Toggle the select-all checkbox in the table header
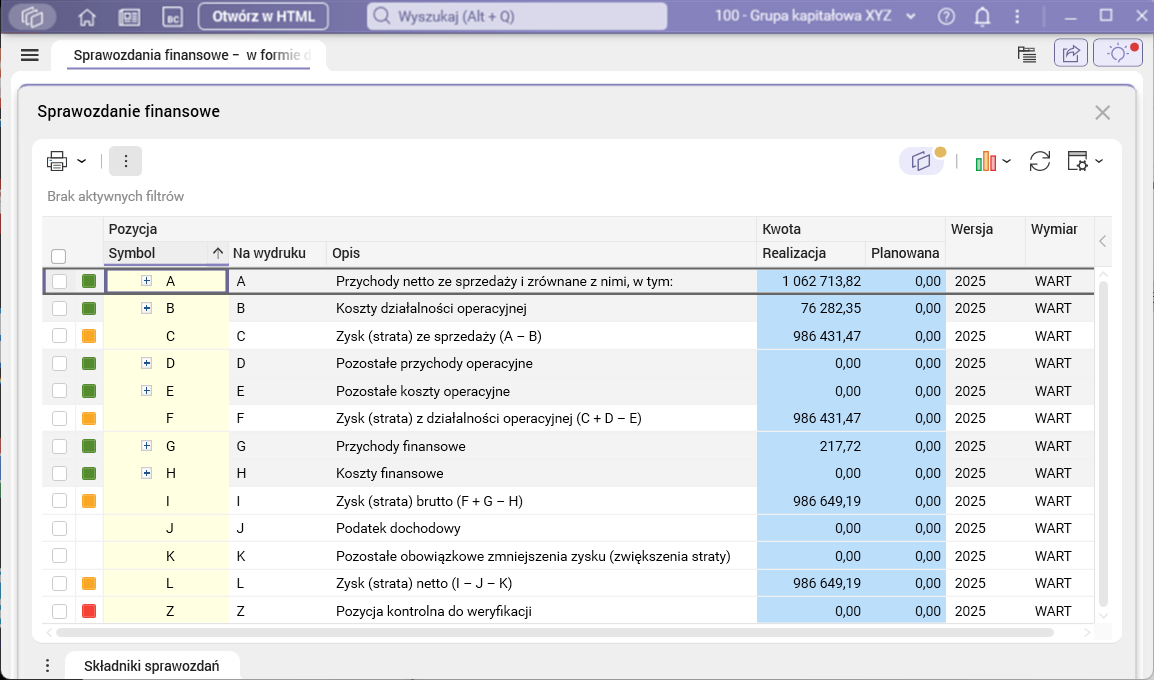 (x=59, y=256)
